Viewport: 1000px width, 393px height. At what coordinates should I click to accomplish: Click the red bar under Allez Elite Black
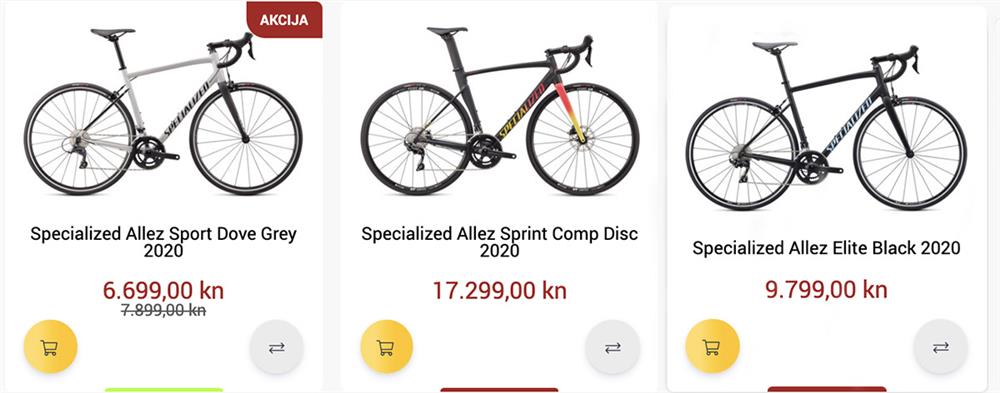click(x=827, y=389)
